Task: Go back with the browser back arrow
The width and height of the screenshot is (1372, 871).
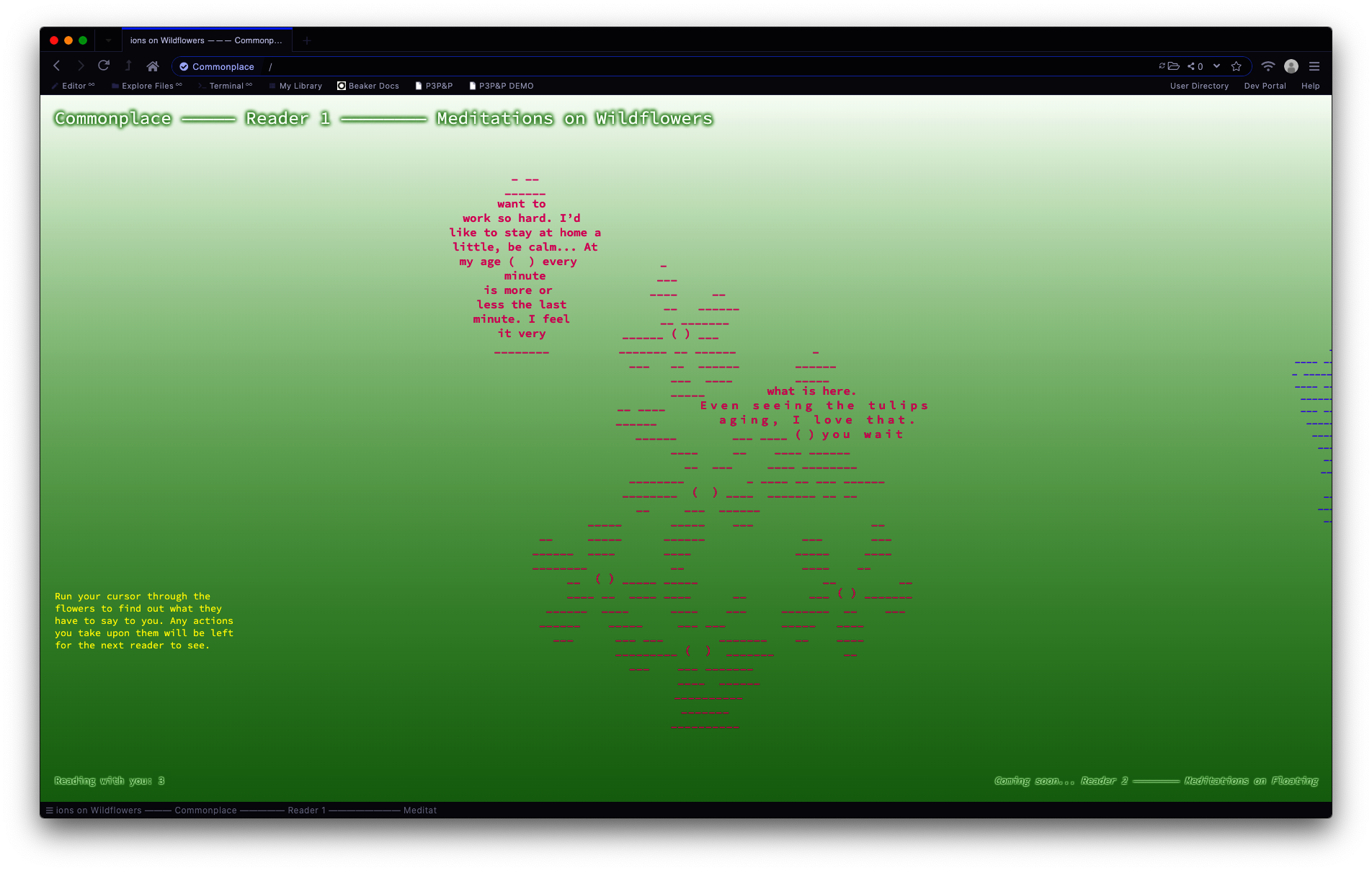Action: click(x=57, y=66)
